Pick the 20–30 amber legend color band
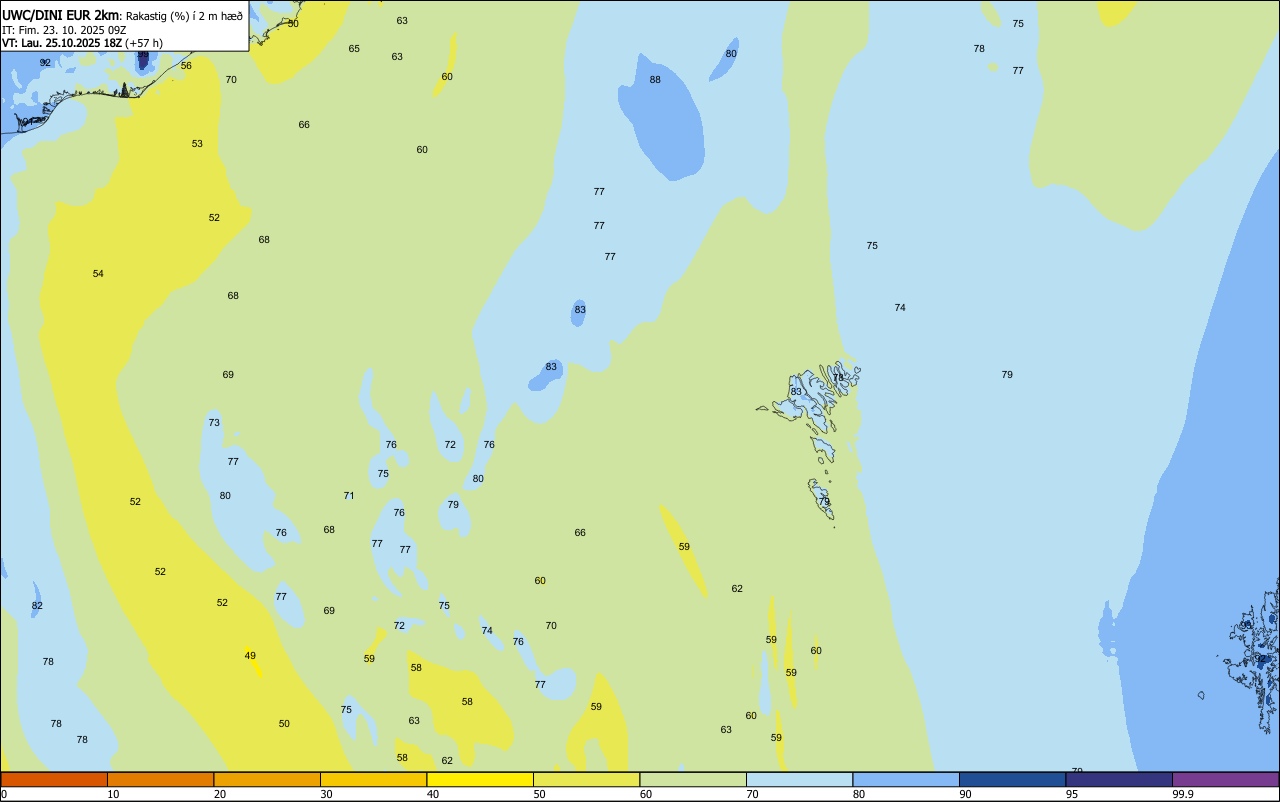The image size is (1280, 802). 267,779
